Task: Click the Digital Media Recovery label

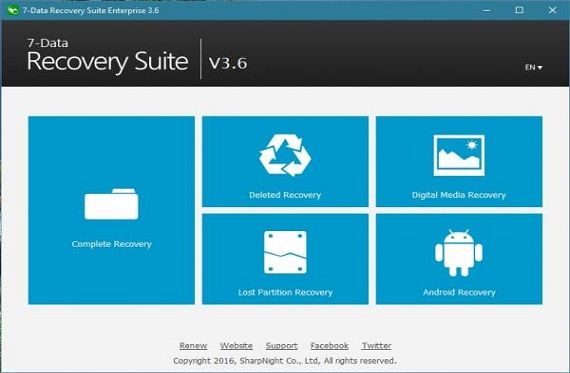Action: [459, 195]
